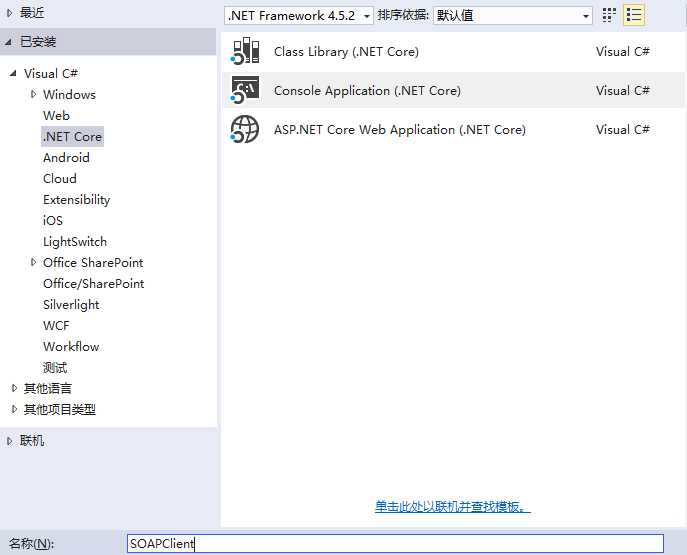Select the Windows category label
This screenshot has height=555, width=687.
(x=69, y=95)
